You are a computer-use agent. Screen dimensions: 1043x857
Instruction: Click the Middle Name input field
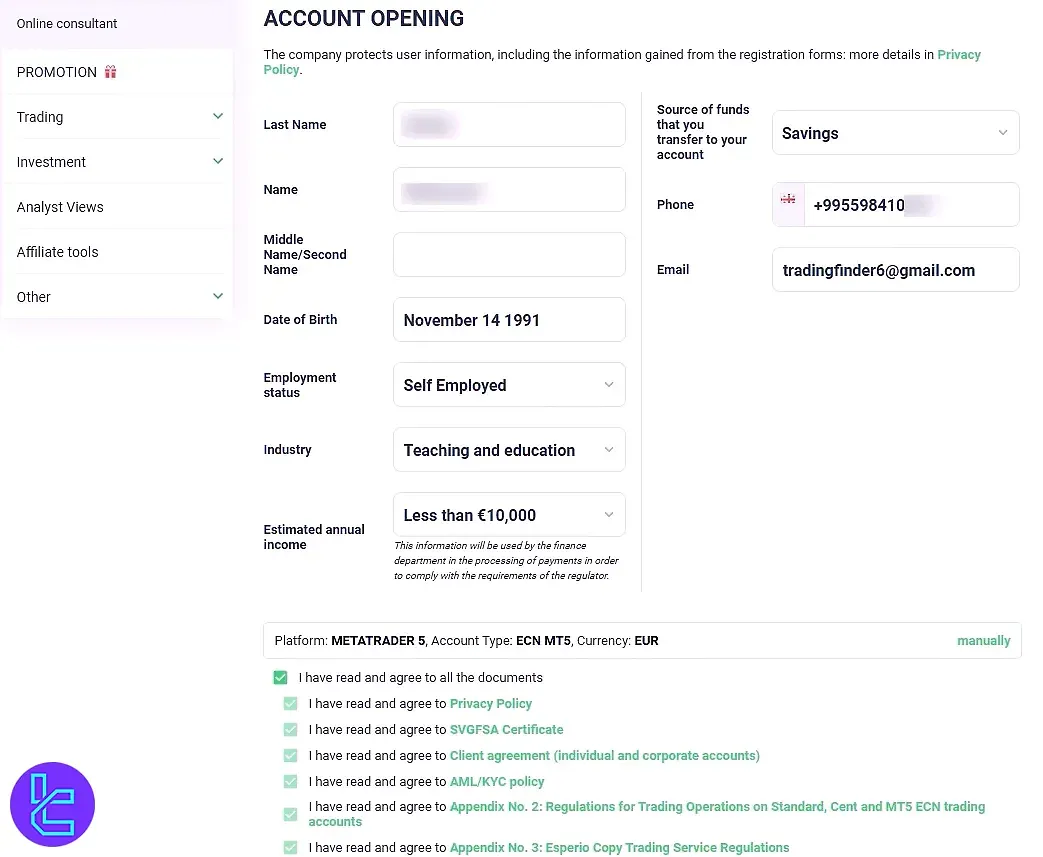point(509,255)
